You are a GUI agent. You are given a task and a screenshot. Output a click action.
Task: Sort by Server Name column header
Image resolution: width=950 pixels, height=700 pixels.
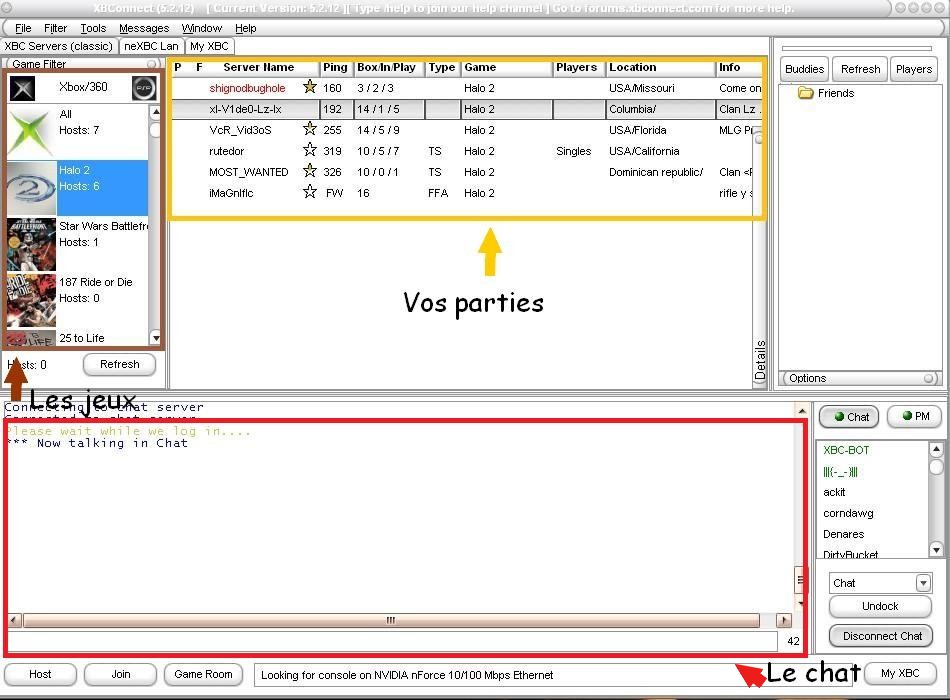point(259,67)
